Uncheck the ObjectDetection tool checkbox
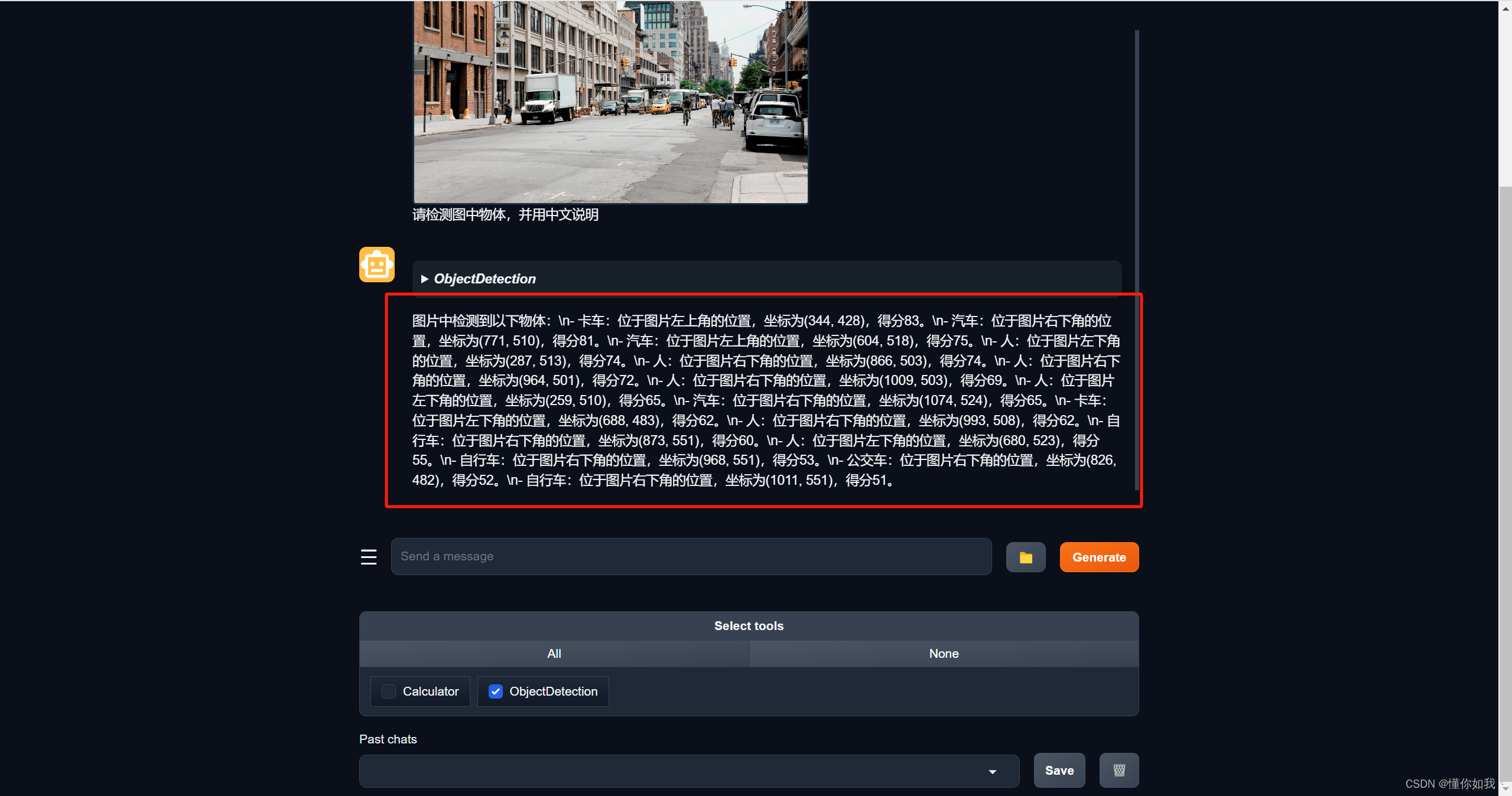This screenshot has width=1512, height=796. coord(496,691)
